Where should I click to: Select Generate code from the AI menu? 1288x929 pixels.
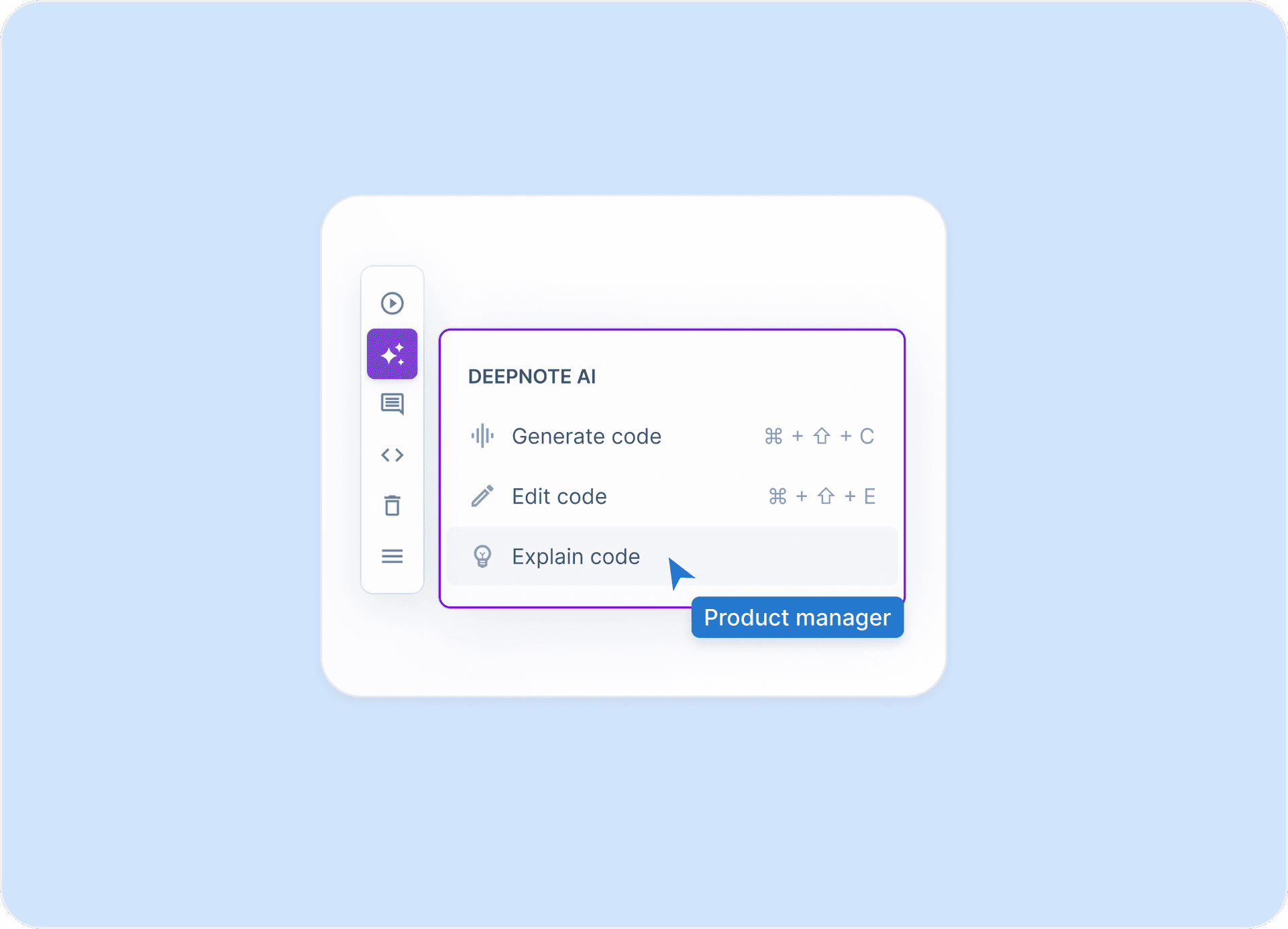(586, 436)
